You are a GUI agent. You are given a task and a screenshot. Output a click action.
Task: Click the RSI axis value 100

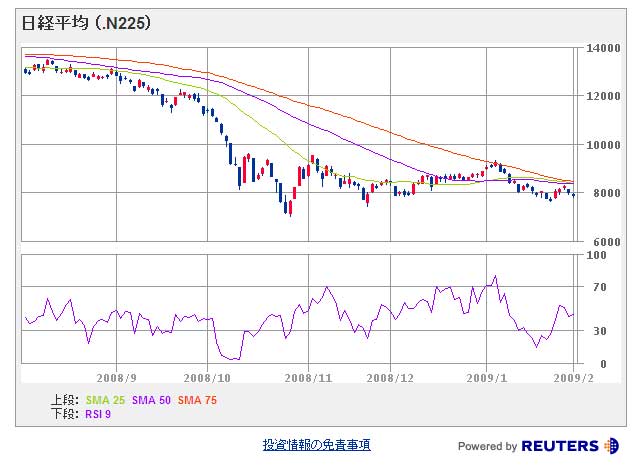[x=596, y=255]
